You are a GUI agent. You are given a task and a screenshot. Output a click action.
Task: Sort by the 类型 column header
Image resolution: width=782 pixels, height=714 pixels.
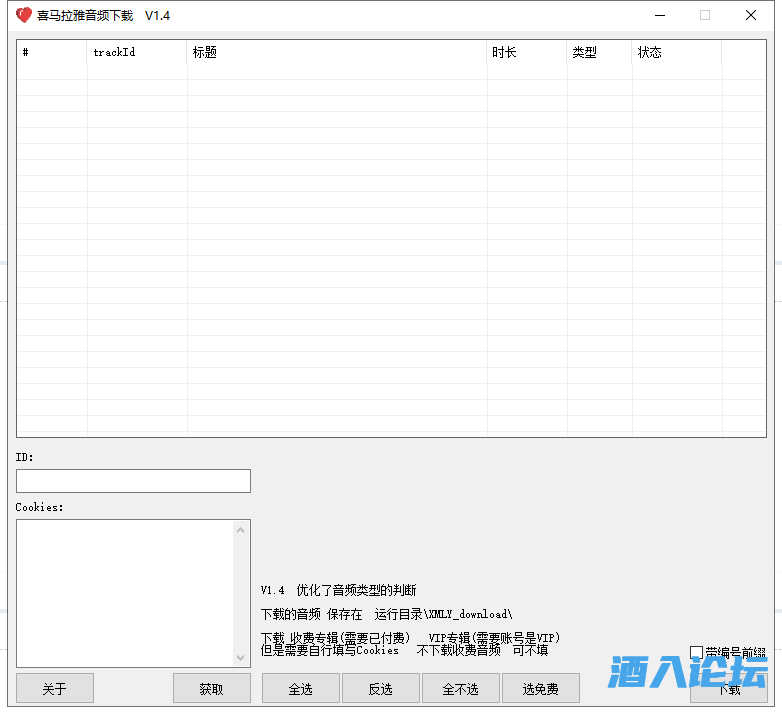[599, 52]
